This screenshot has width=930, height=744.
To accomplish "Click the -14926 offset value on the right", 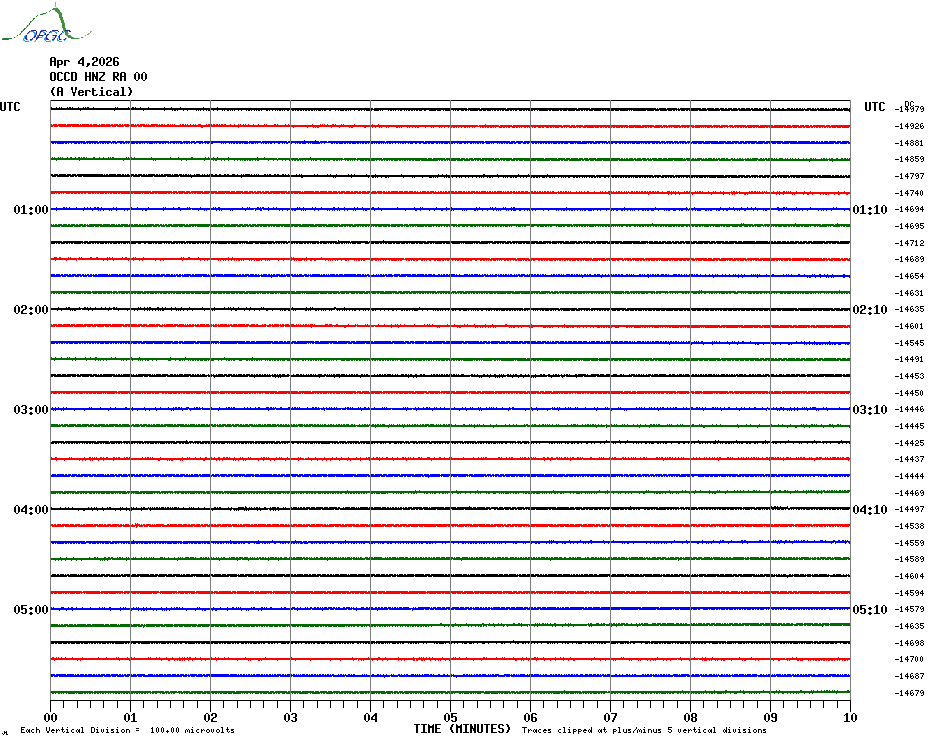I will [x=909, y=126].
